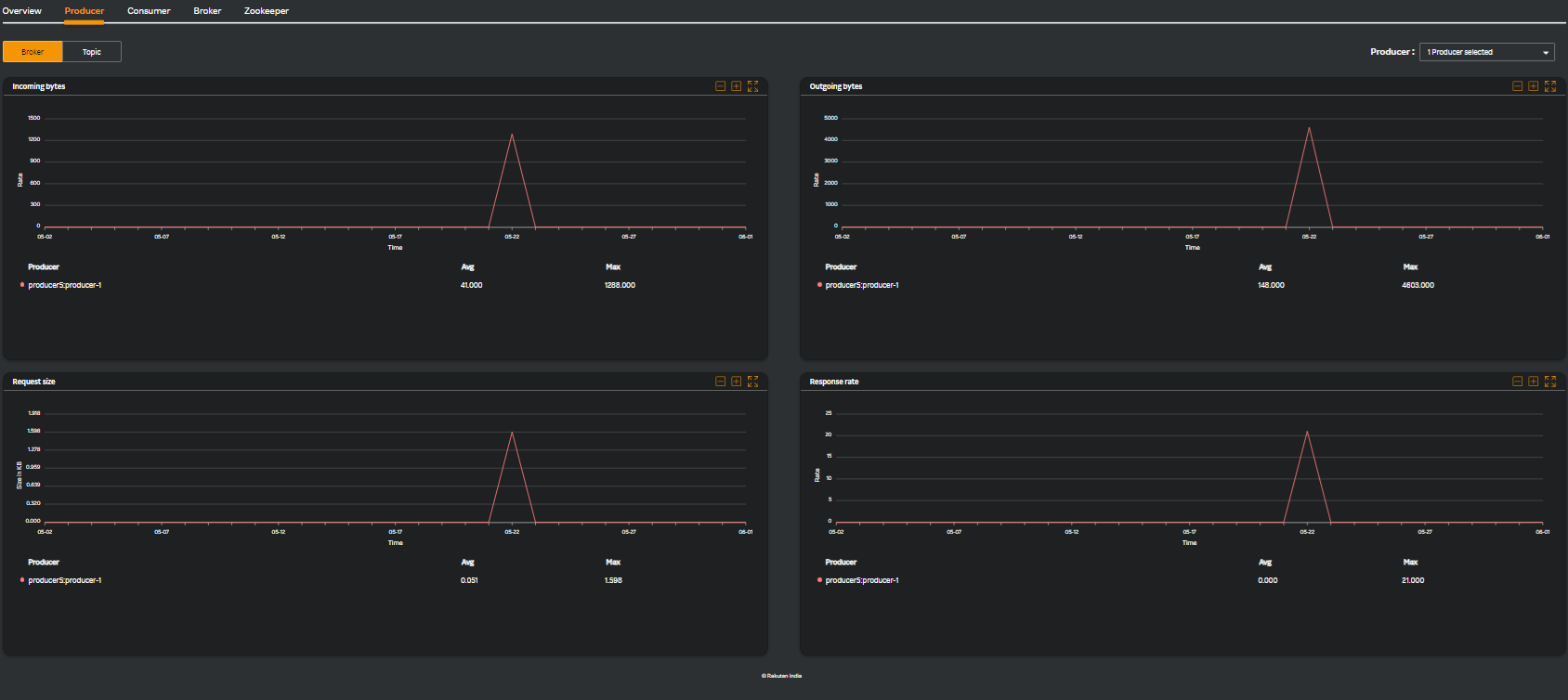The height and width of the screenshot is (700, 1568).
Task: Click the Avg value 41.000 in Incoming bytes
Action: (471, 285)
